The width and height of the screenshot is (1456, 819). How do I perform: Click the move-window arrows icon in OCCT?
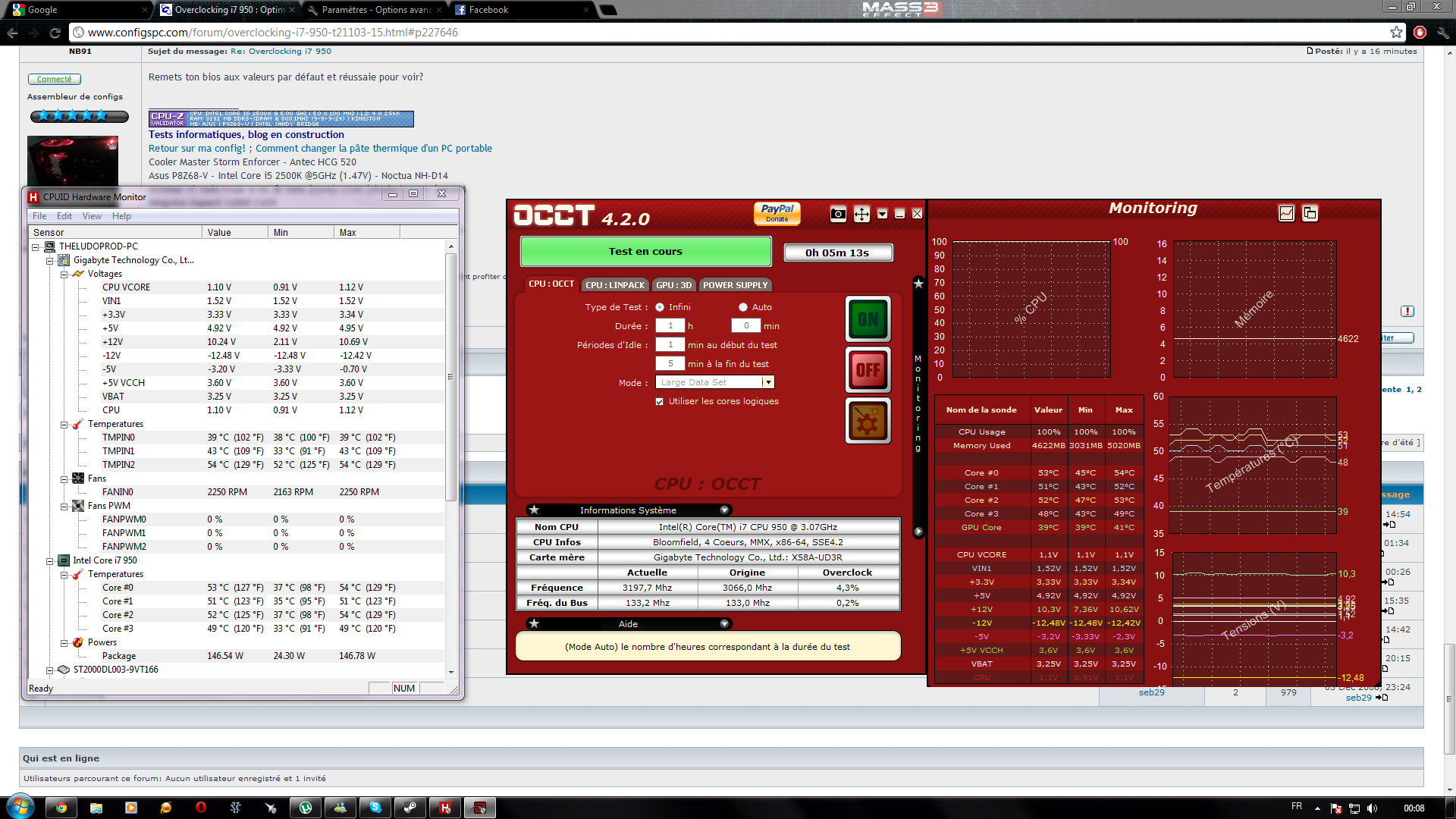861,215
